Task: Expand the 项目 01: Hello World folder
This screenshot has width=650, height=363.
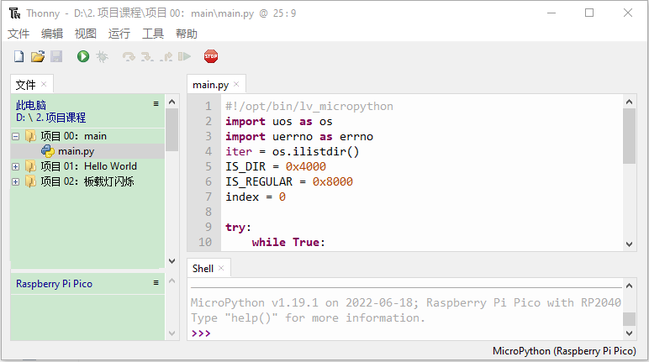Action: pos(16,167)
